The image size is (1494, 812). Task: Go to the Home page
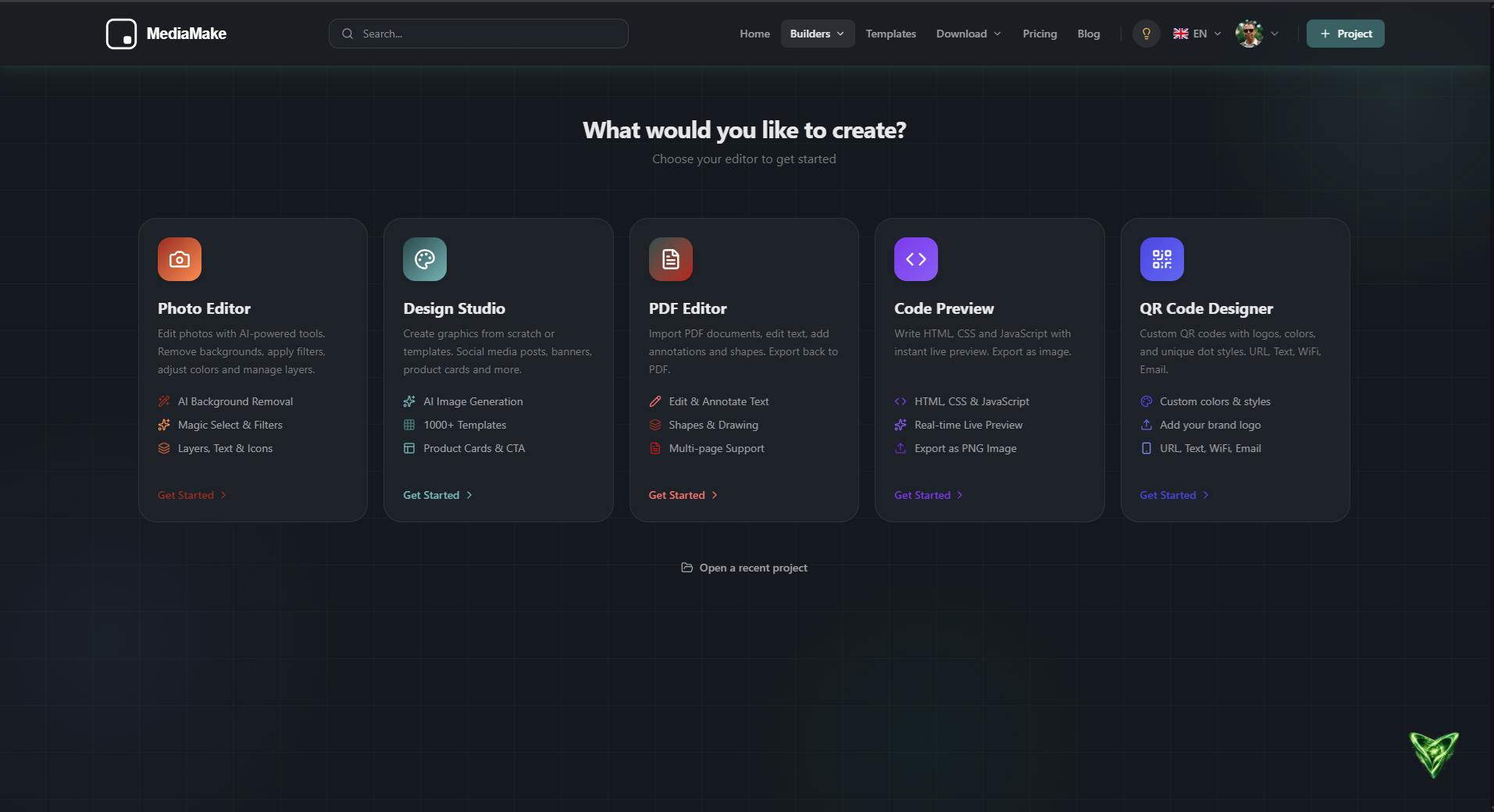pos(754,34)
